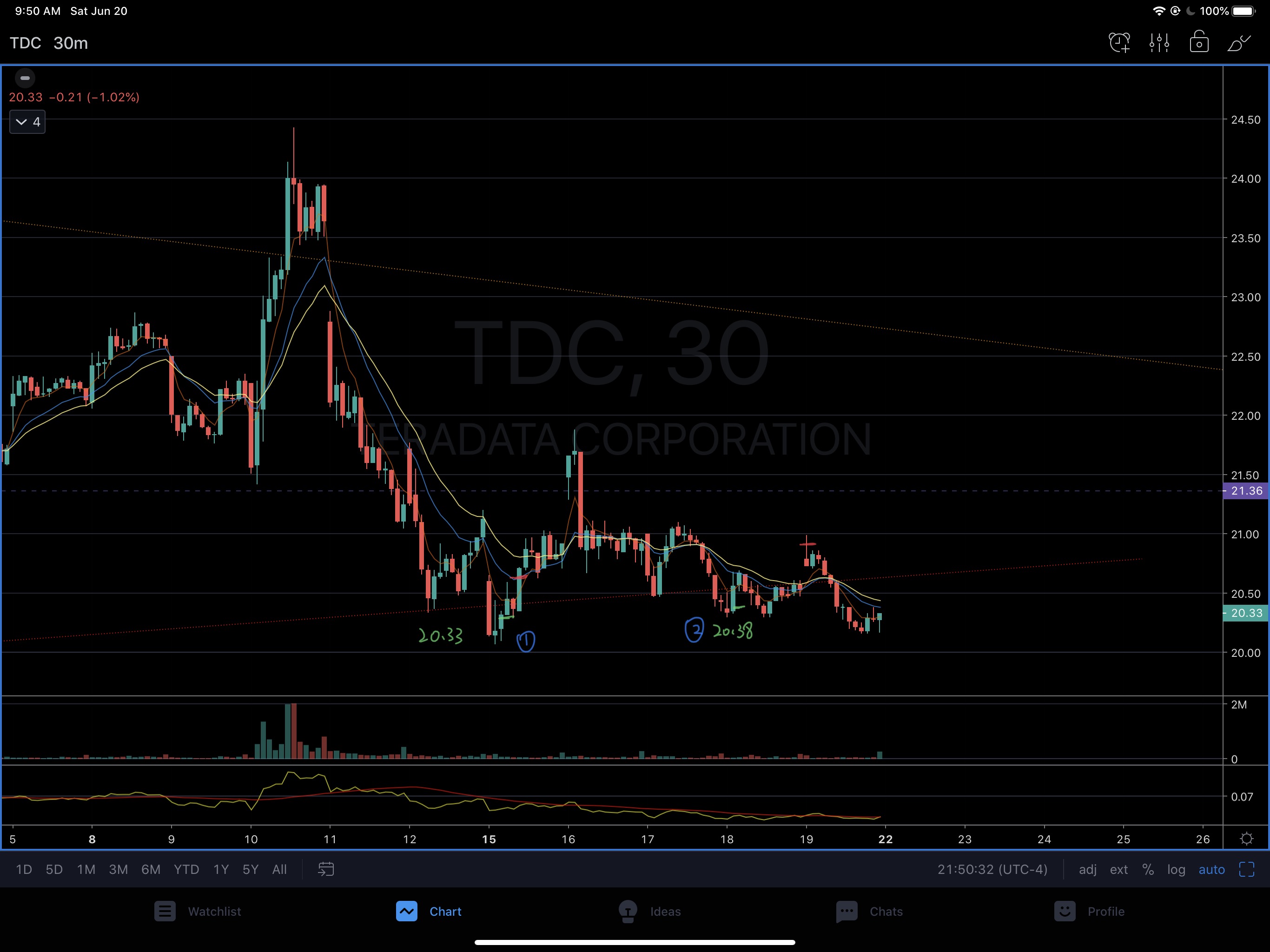Toggle percent scale mode
Viewport: 1270px width, 952px height.
1148,869
